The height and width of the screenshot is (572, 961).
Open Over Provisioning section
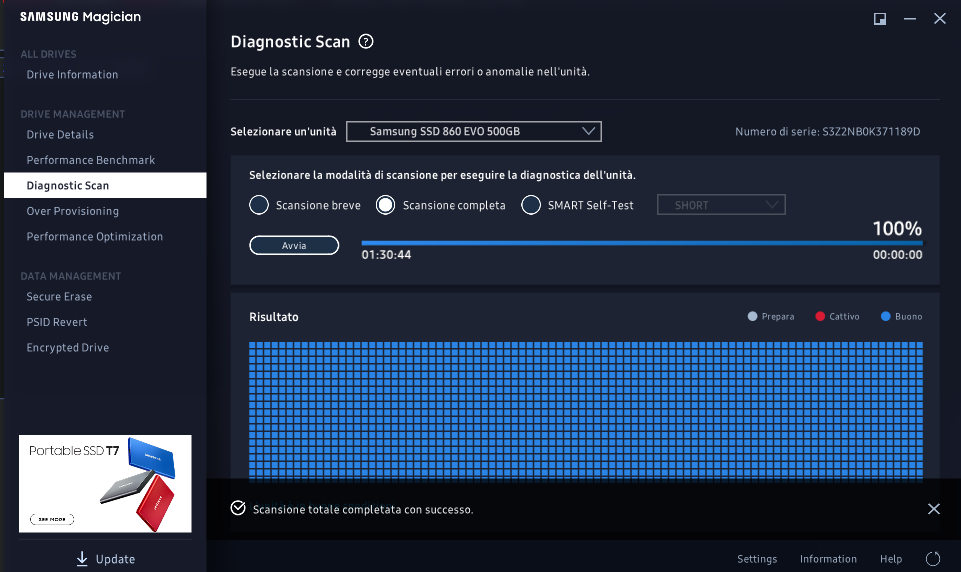tap(72, 211)
